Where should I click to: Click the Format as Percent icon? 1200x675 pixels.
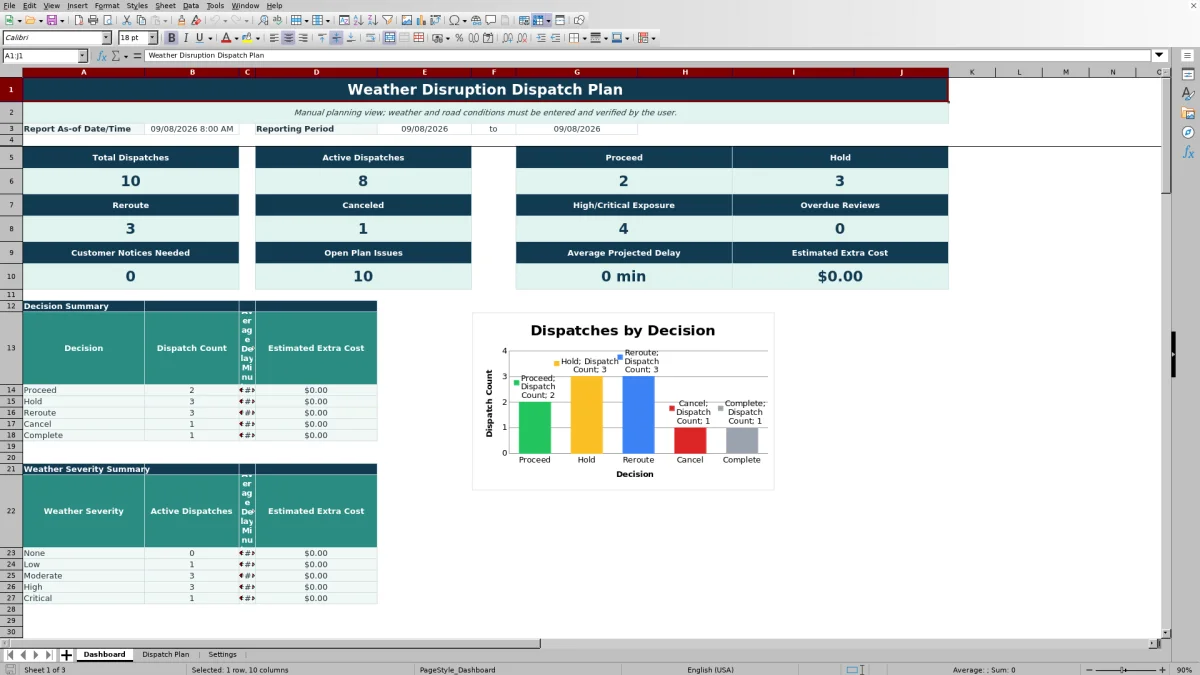point(459,38)
